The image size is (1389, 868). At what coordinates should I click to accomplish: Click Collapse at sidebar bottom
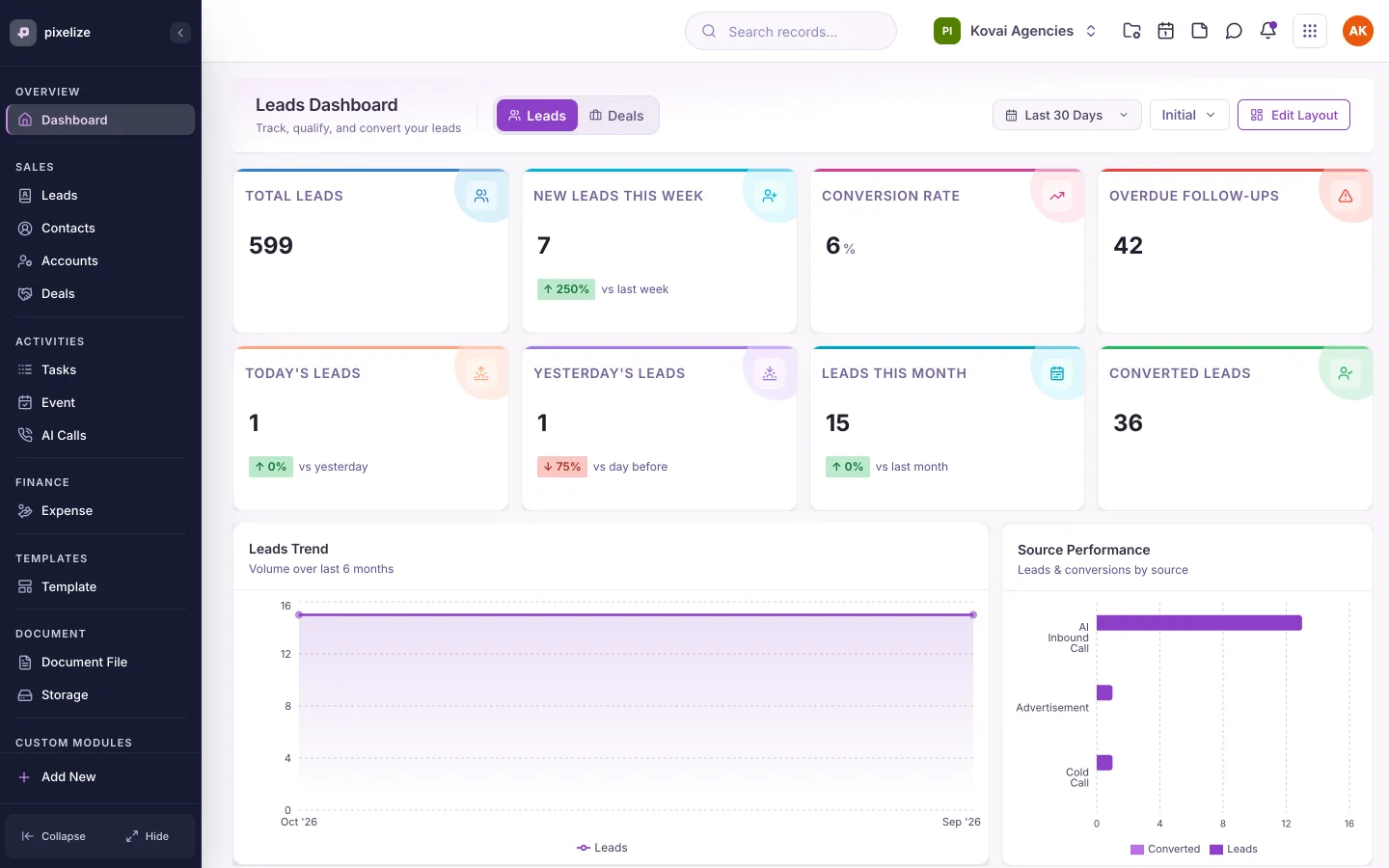[54, 836]
